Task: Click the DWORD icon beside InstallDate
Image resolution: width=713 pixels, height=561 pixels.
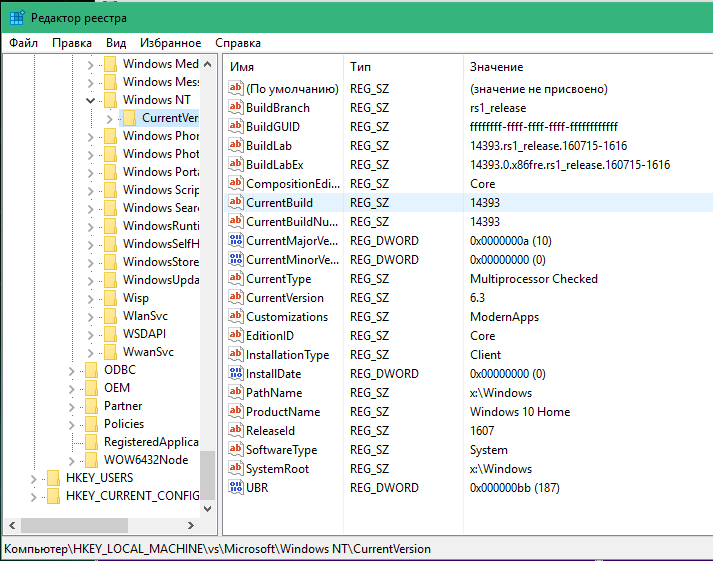Action: click(x=236, y=374)
